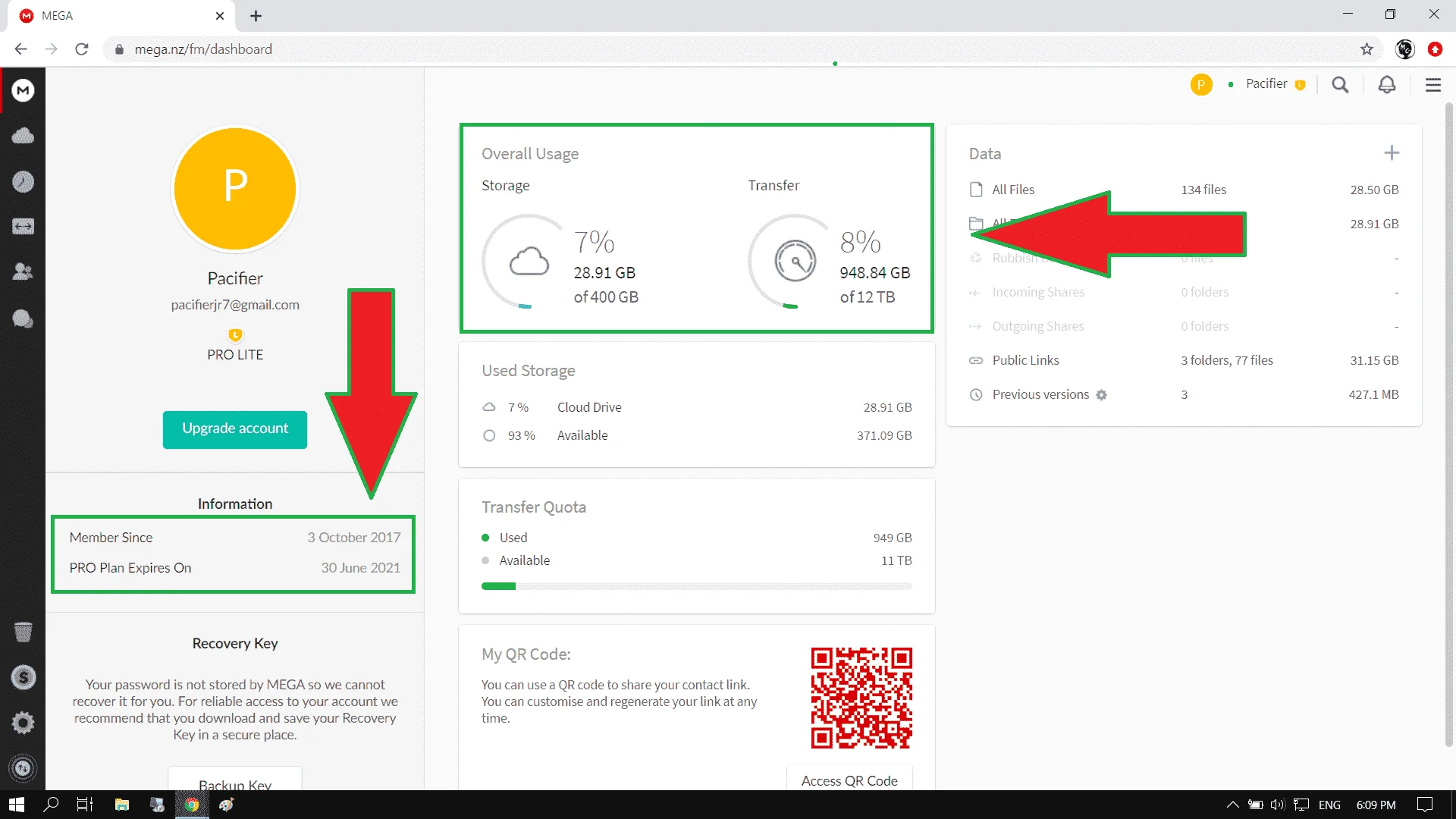Click the Upgrade account button

235,429
